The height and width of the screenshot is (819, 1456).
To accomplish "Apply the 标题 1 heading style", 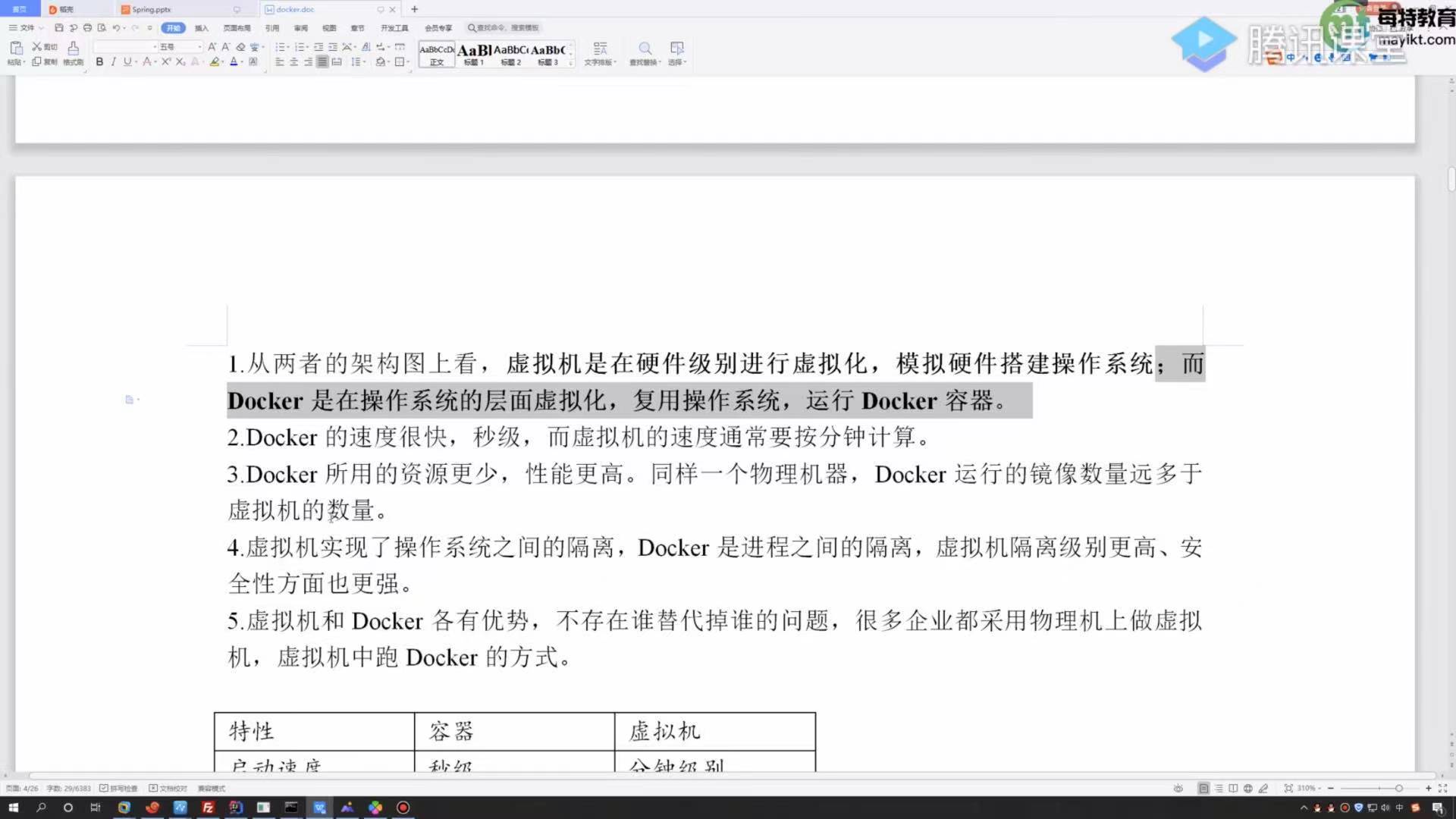I will click(474, 53).
